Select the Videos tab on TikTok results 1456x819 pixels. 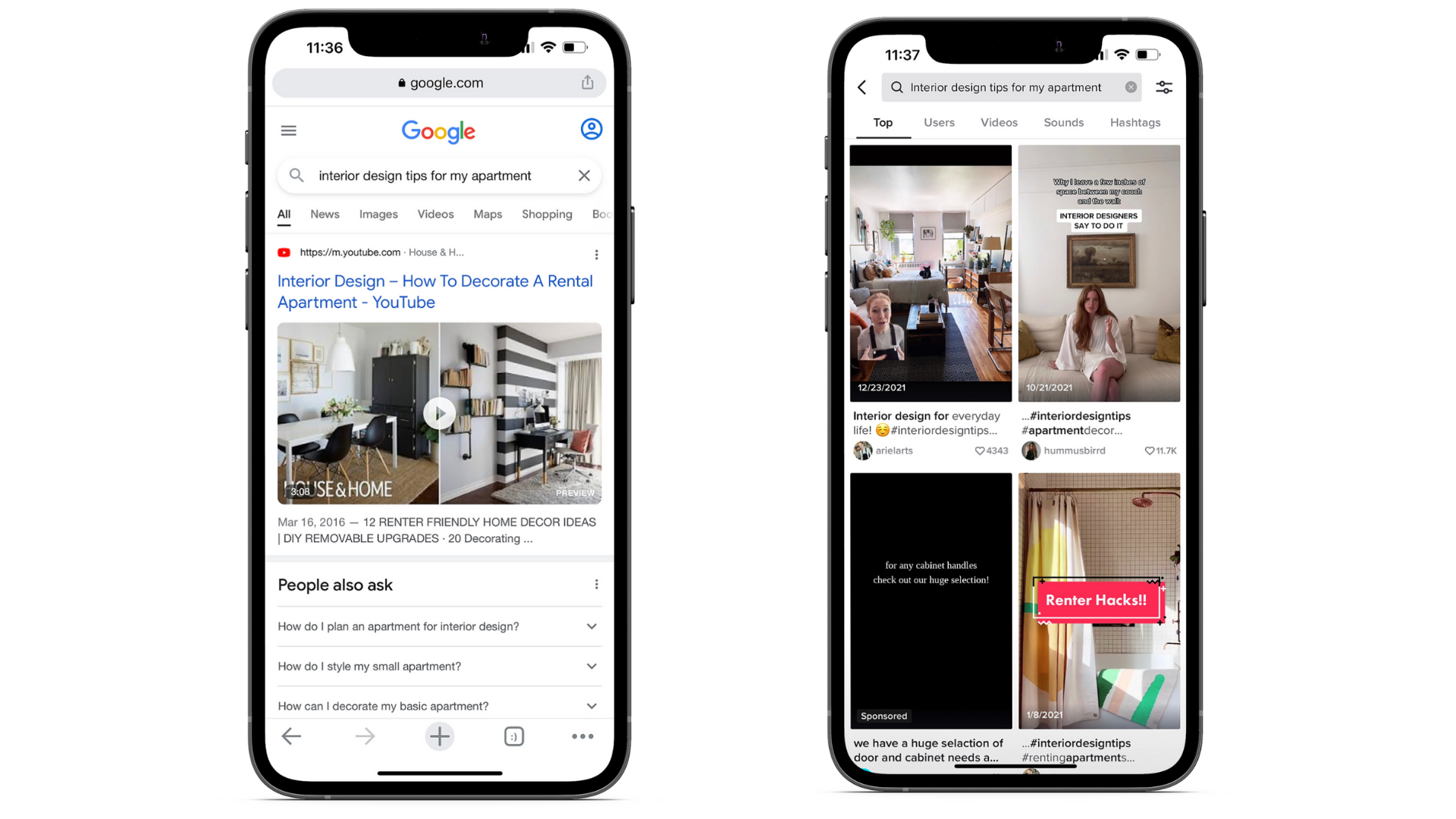998,122
